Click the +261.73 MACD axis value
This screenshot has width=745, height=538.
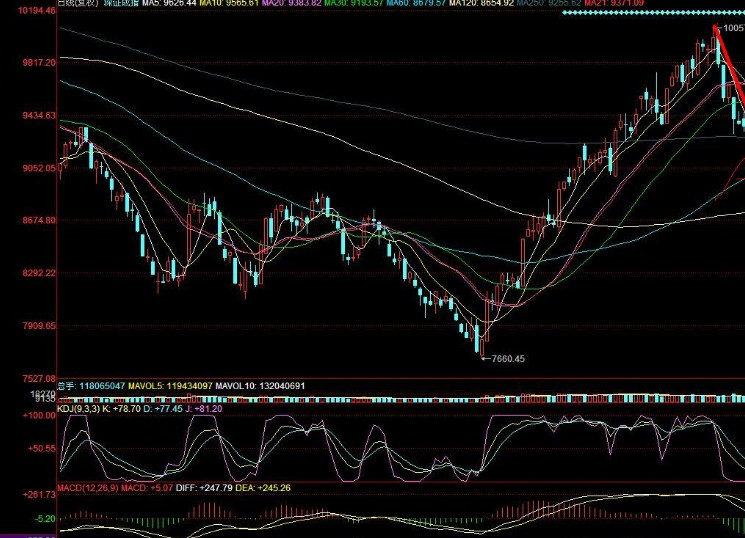[x=39, y=495]
